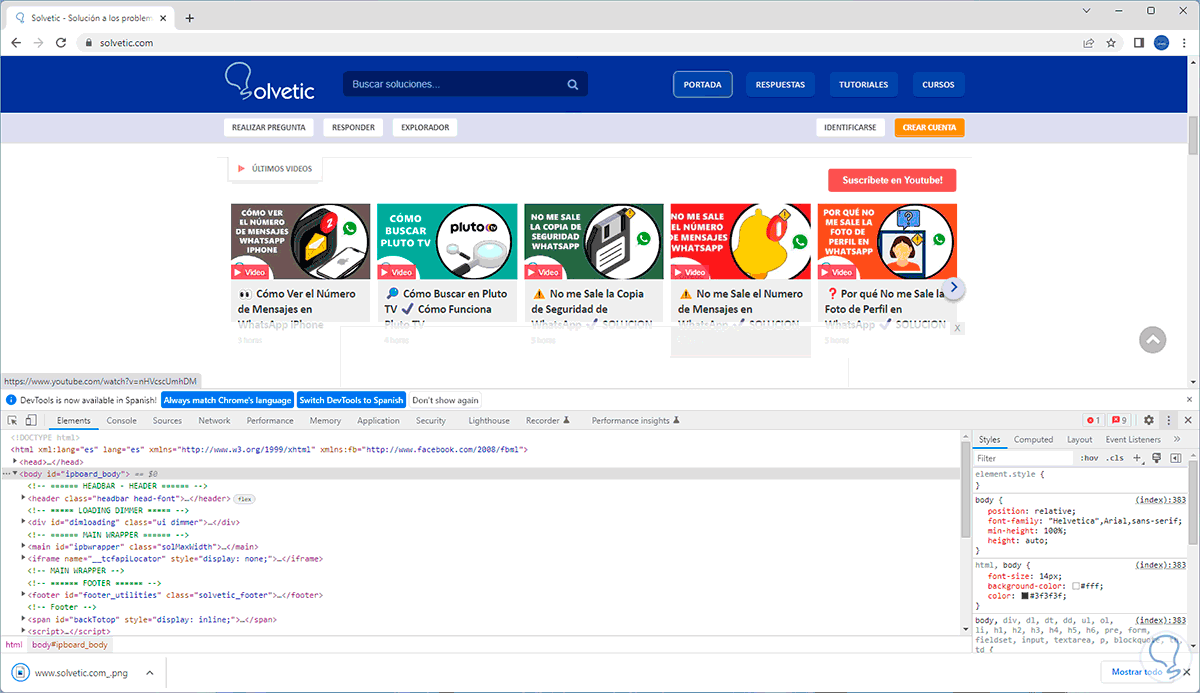Expand the header headbar node
The width and height of the screenshot is (1200, 693).
(24, 497)
